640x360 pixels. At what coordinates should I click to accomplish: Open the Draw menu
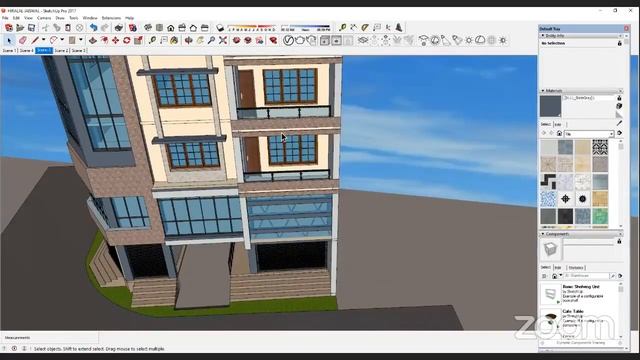(60, 18)
